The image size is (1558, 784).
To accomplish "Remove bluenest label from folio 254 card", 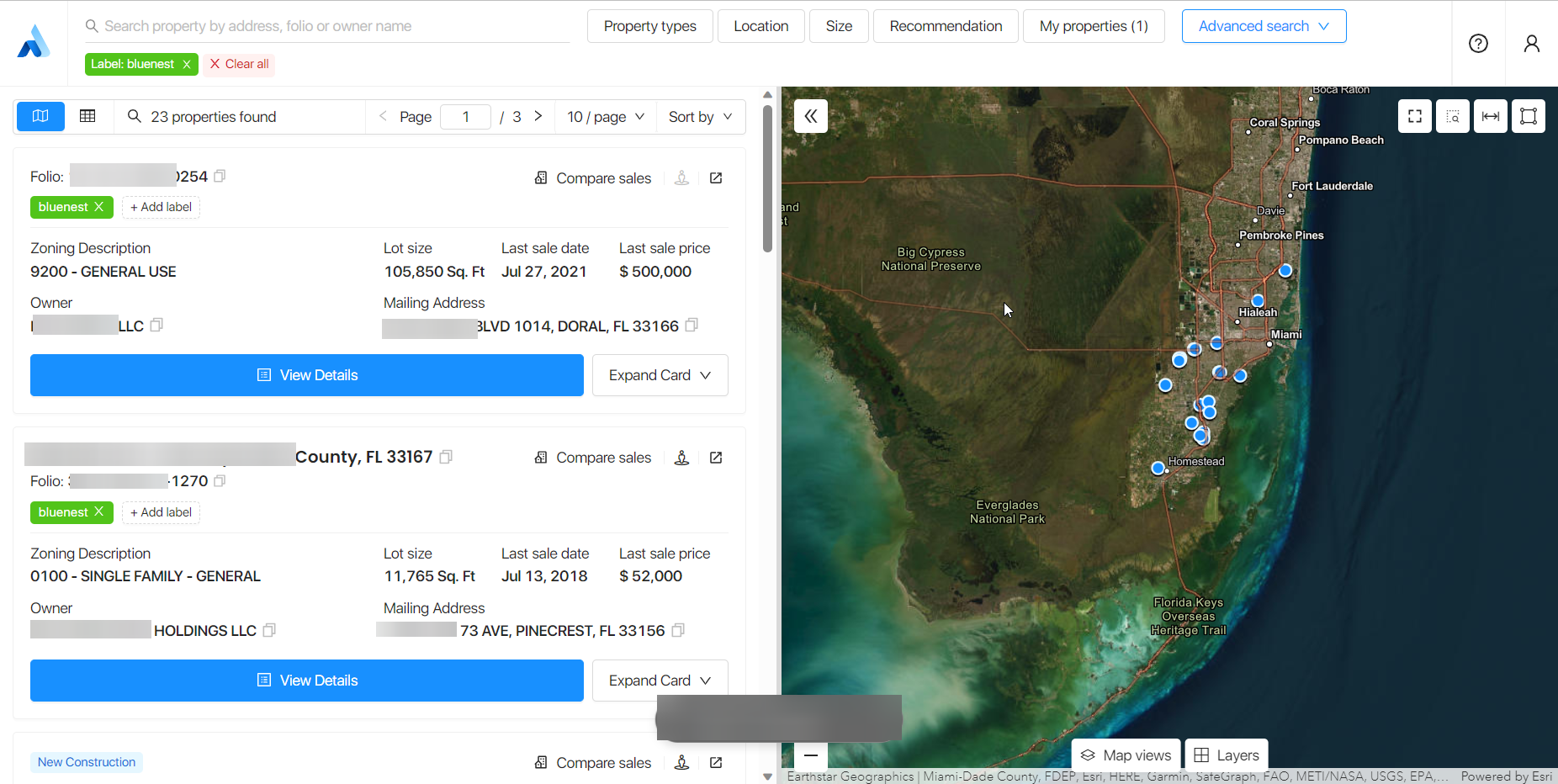I will tap(99, 207).
